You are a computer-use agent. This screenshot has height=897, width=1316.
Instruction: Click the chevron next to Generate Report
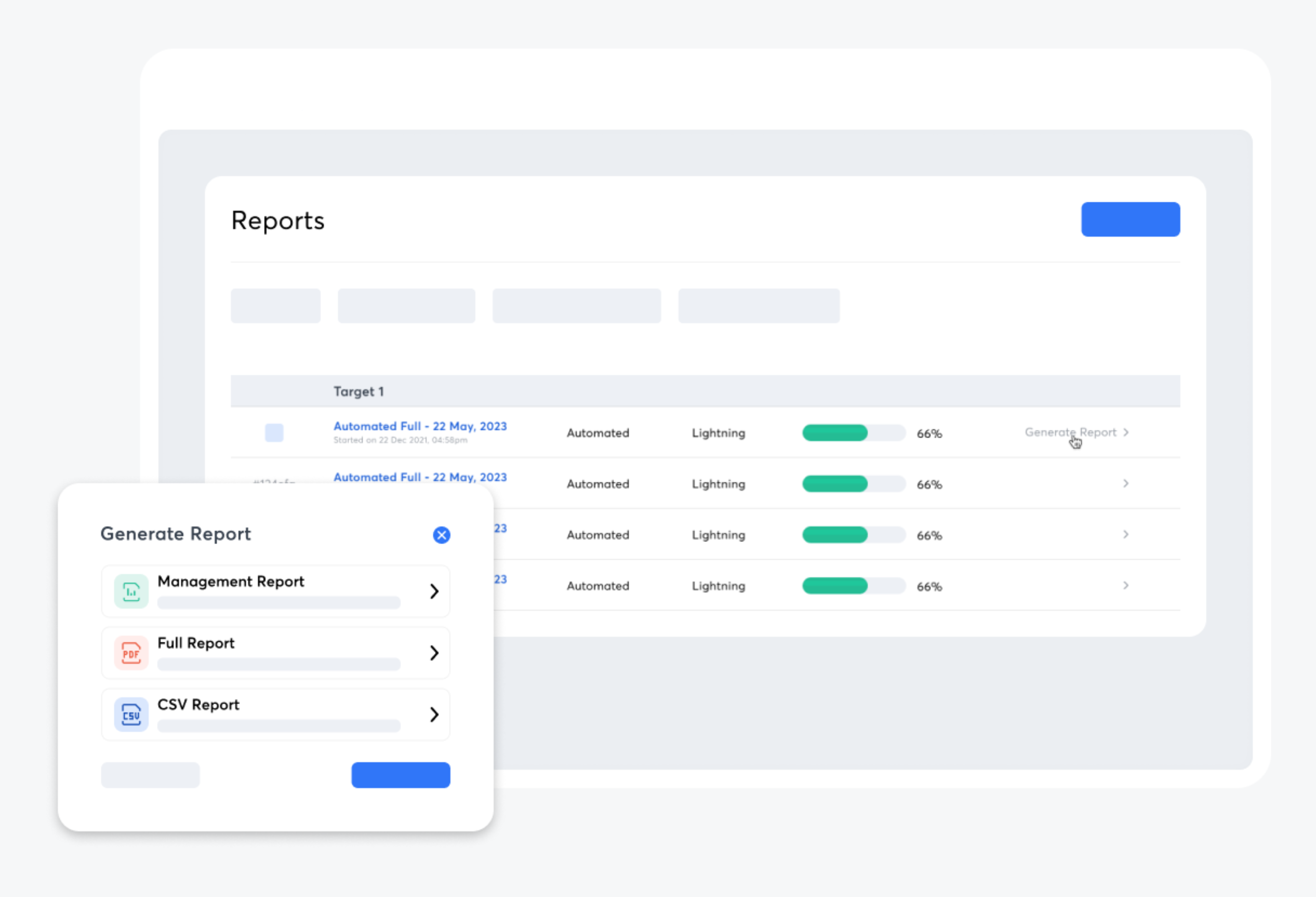(x=1126, y=432)
